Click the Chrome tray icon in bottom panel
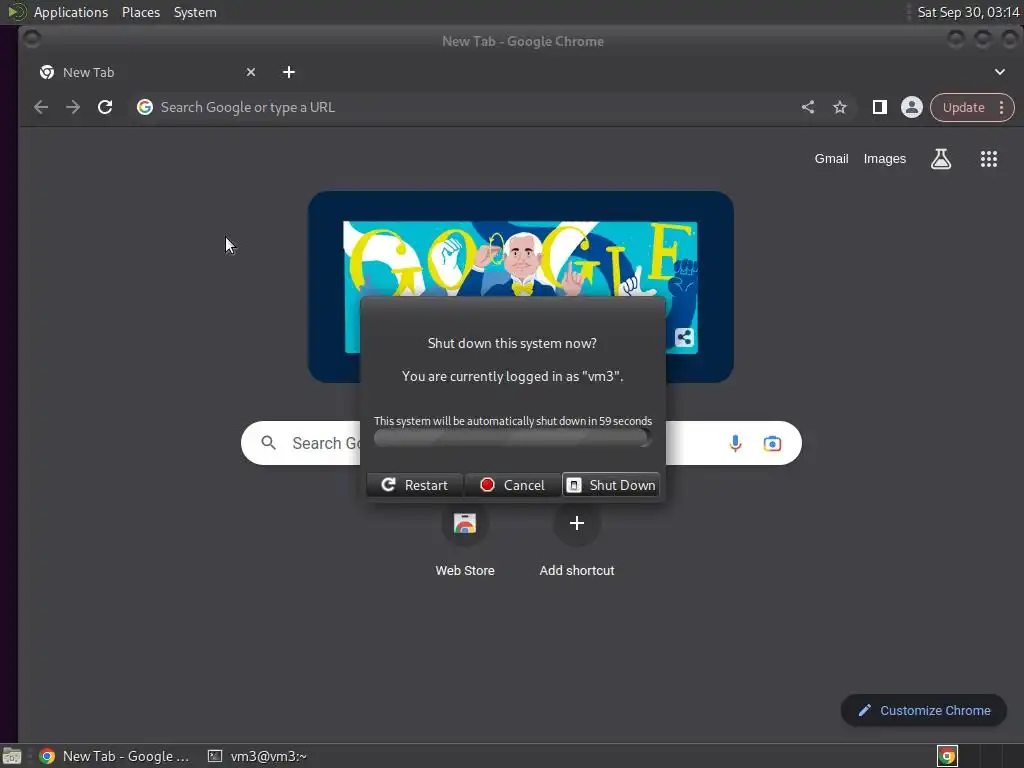The image size is (1024, 768). (x=946, y=756)
